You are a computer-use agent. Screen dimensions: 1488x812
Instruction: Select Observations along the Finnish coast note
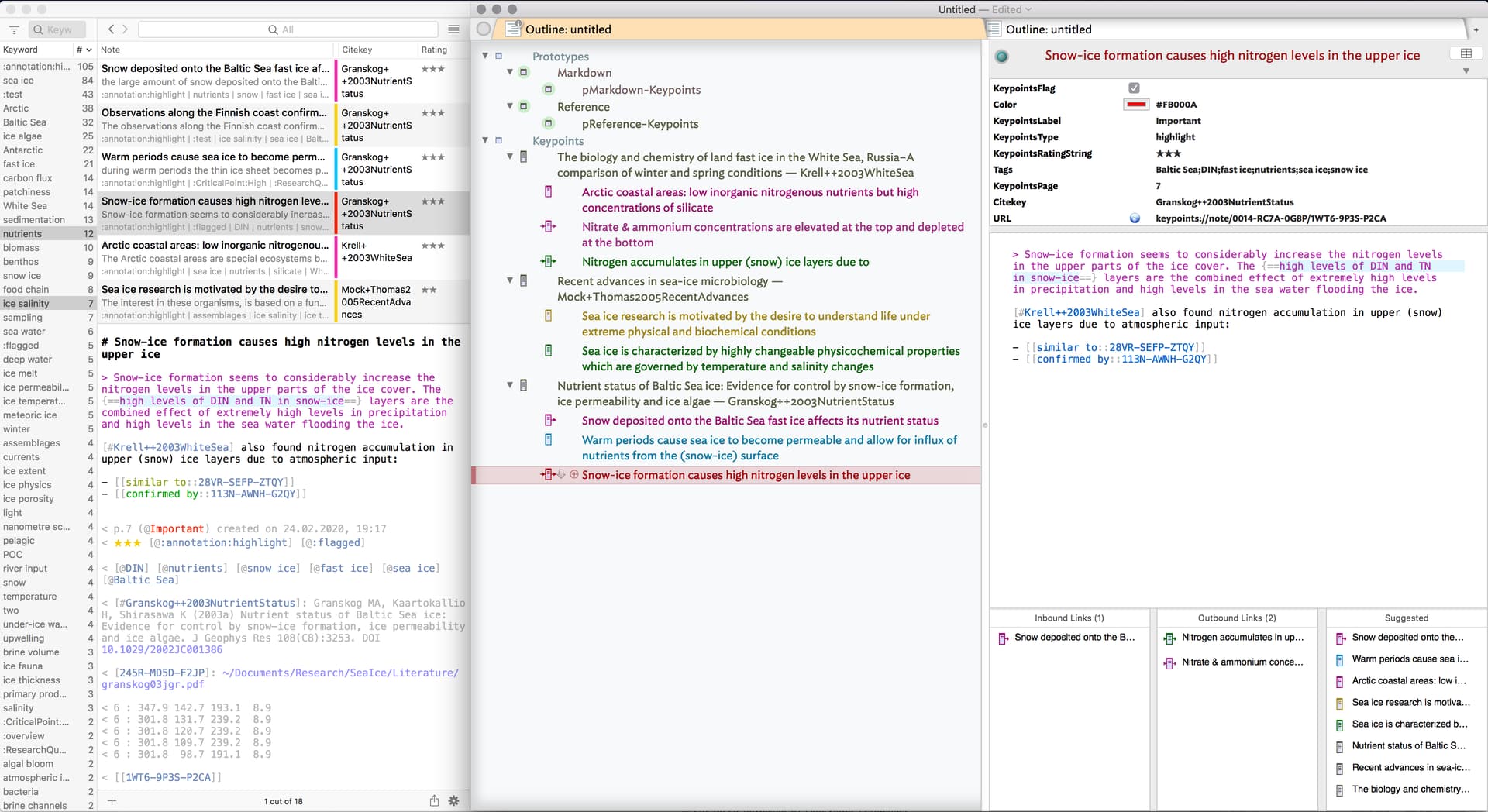284,125
